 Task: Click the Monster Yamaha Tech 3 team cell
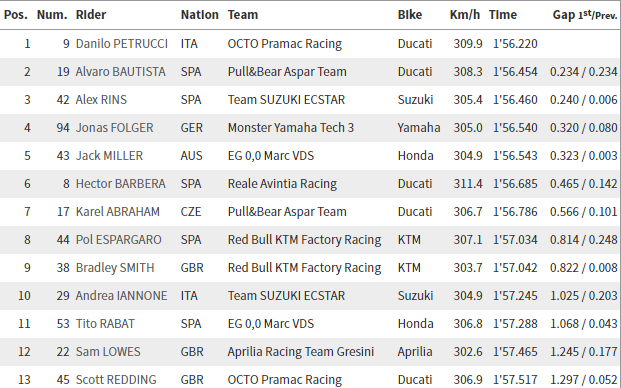tap(291, 128)
